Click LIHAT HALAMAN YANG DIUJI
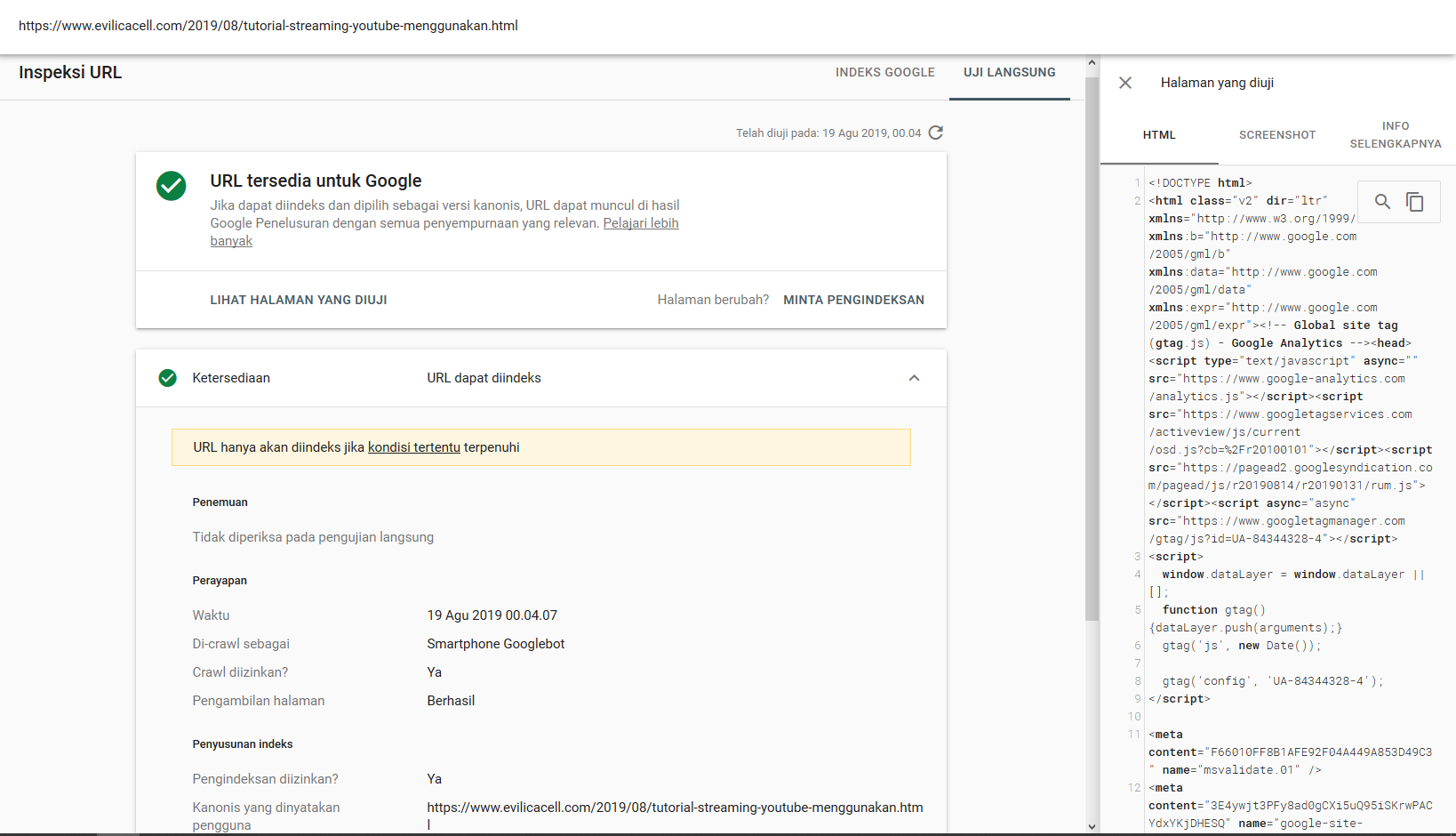Image resolution: width=1456 pixels, height=836 pixels. (x=299, y=300)
